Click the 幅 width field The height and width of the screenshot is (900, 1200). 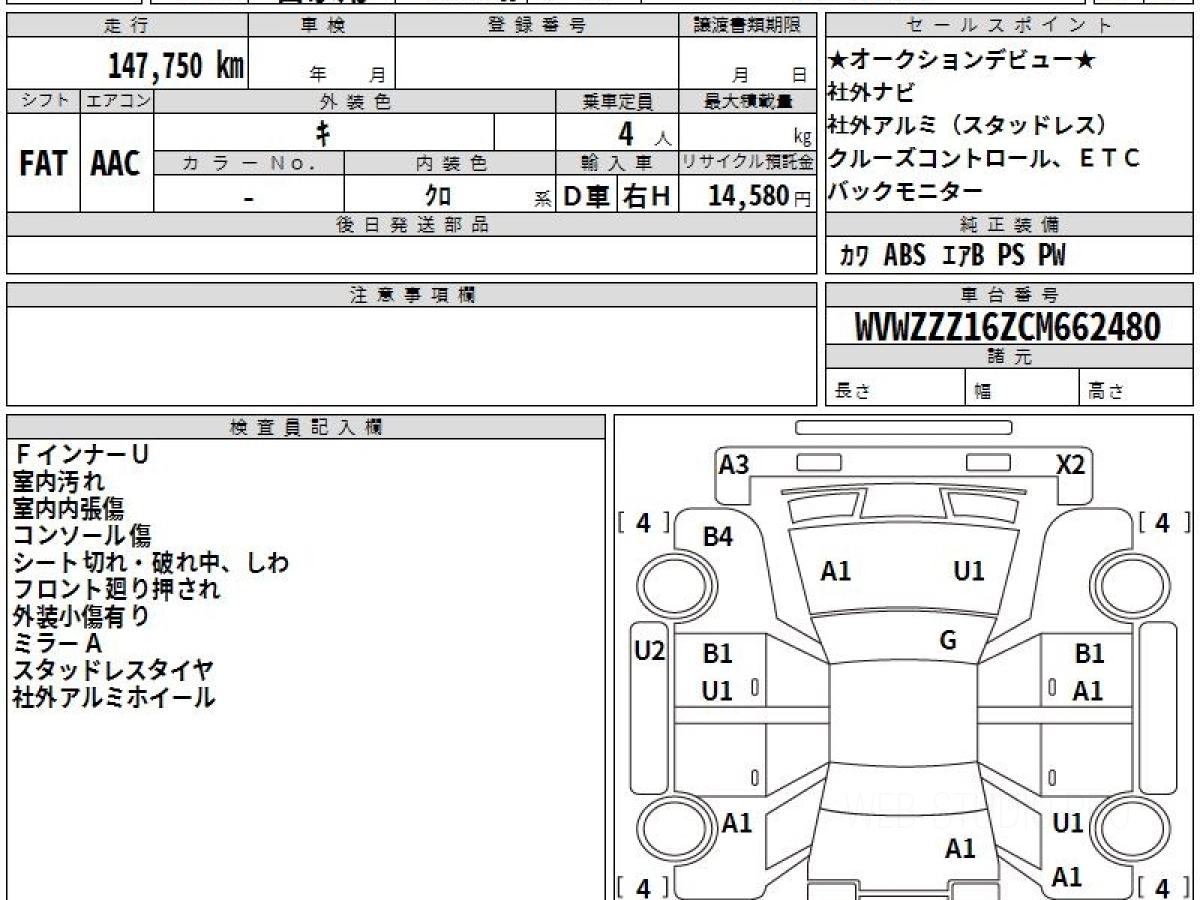[1023, 388]
